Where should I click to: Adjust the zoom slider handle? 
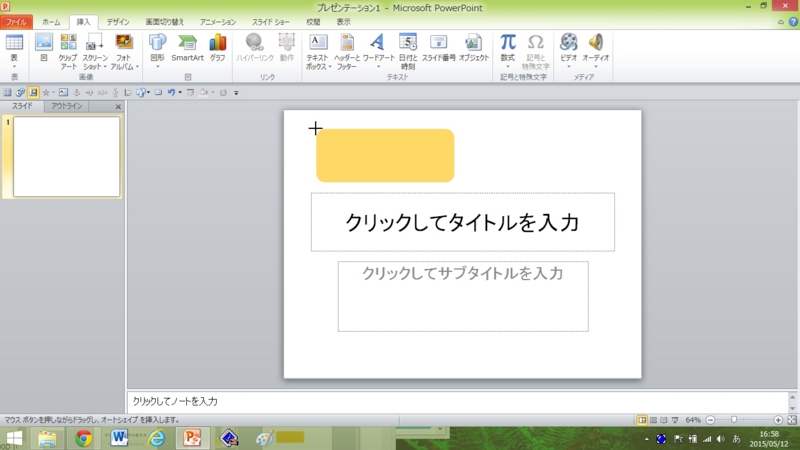734,420
